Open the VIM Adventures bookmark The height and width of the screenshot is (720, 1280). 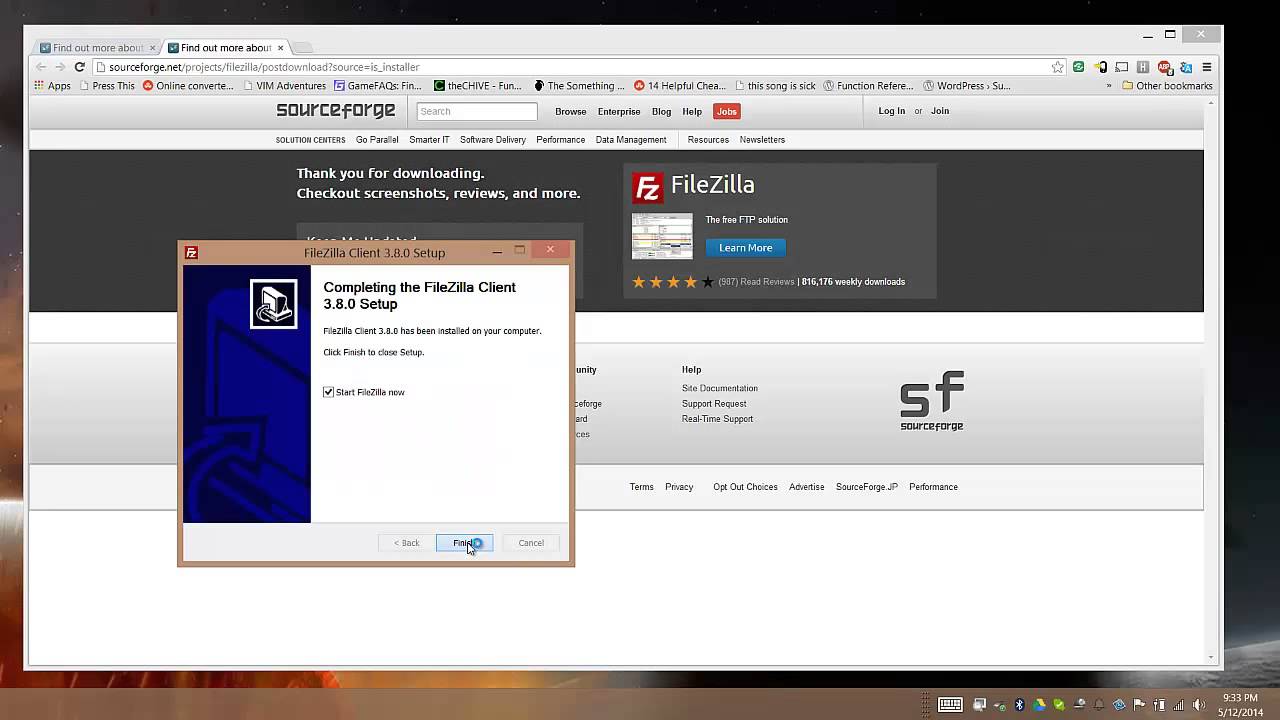click(x=284, y=86)
